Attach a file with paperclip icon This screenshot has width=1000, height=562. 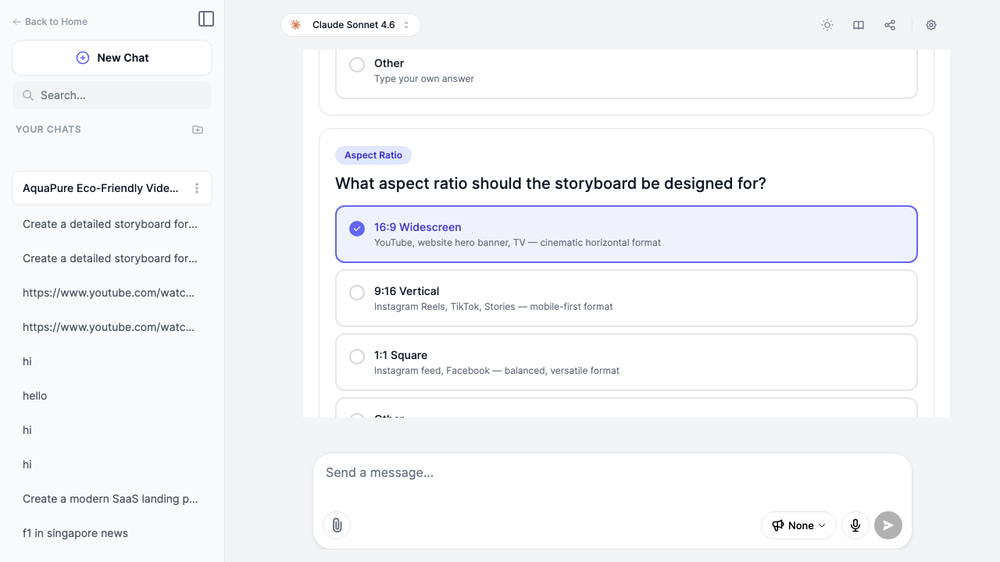337,525
